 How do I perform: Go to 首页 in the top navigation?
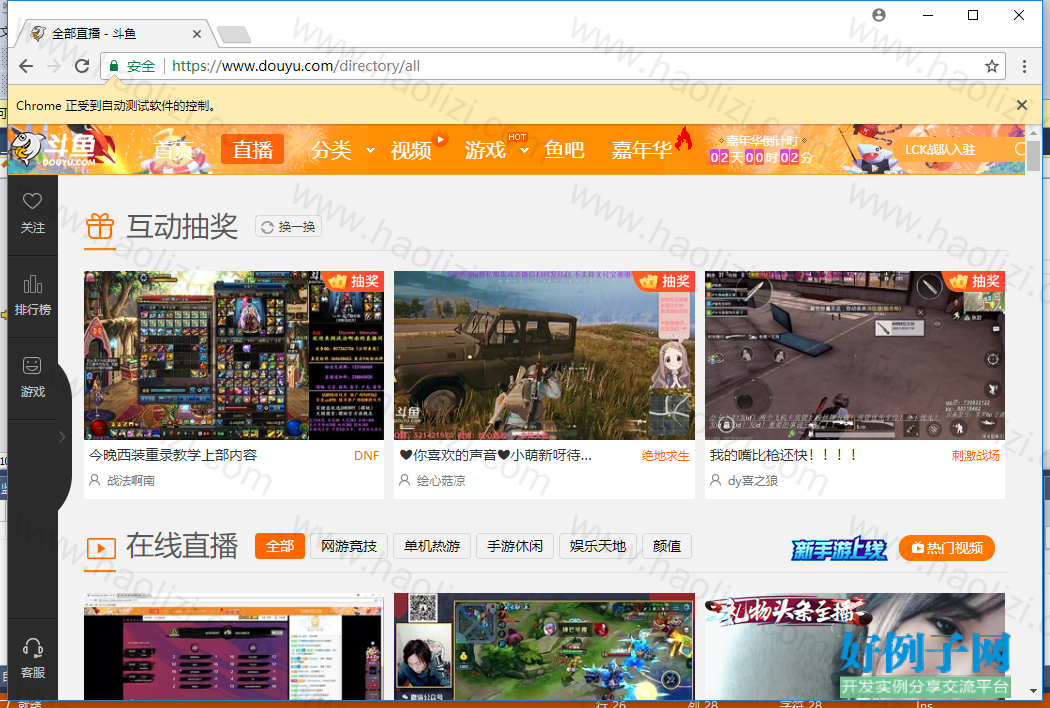[173, 150]
